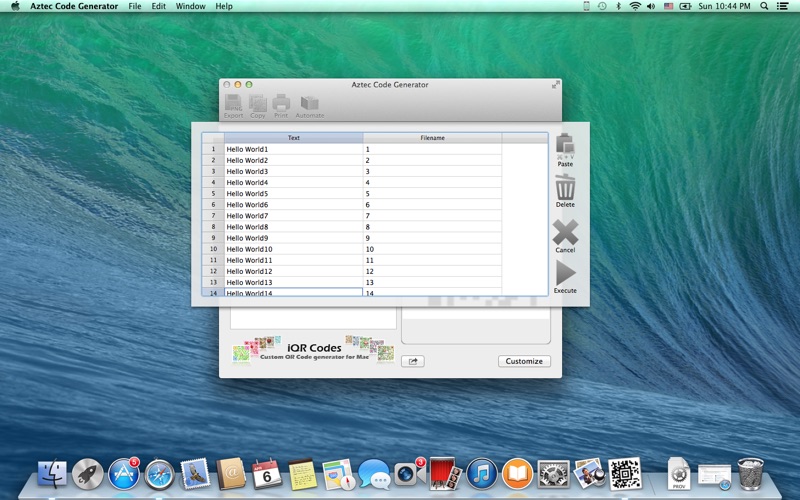Click the battery status icon
Screen dimensions: 800x500
[685, 6]
